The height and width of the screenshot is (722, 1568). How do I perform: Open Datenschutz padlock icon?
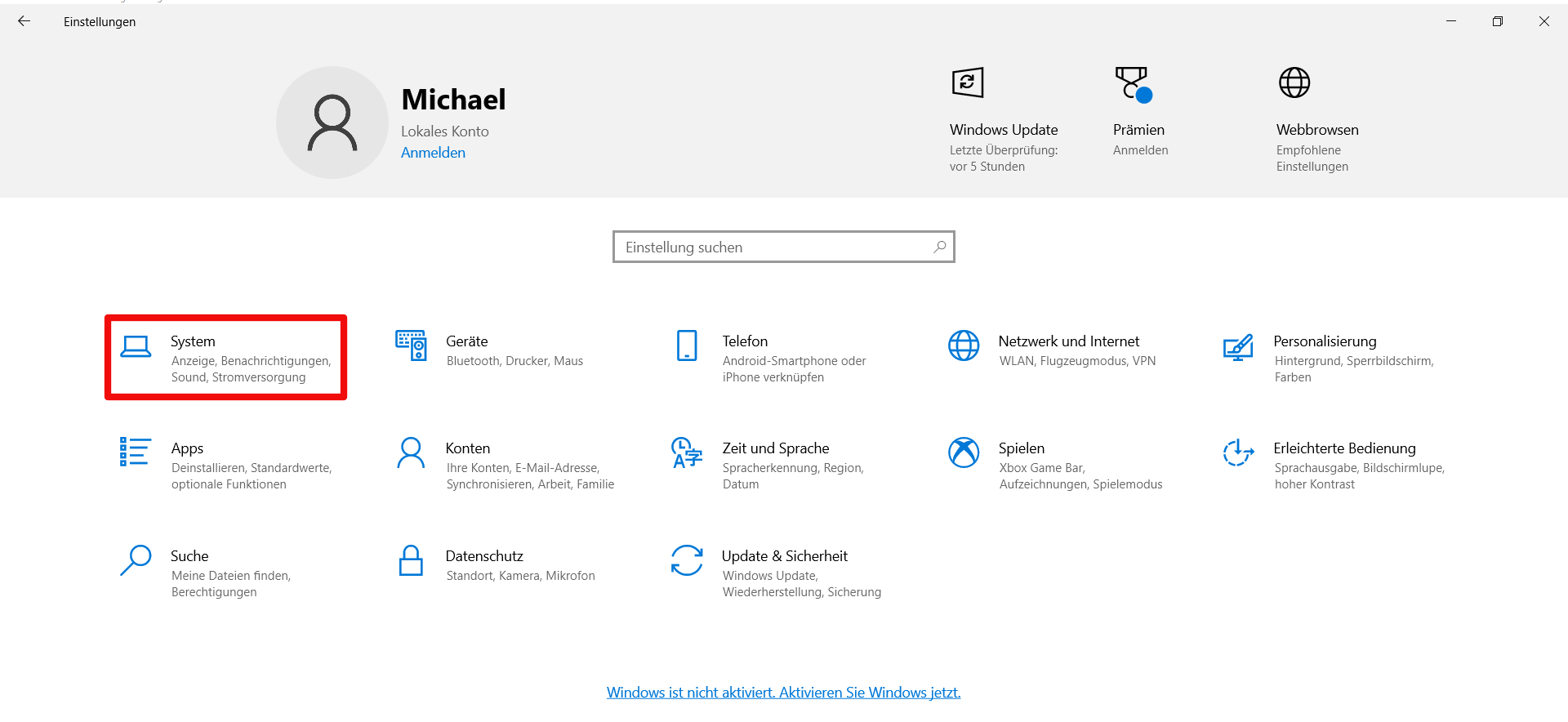[411, 560]
